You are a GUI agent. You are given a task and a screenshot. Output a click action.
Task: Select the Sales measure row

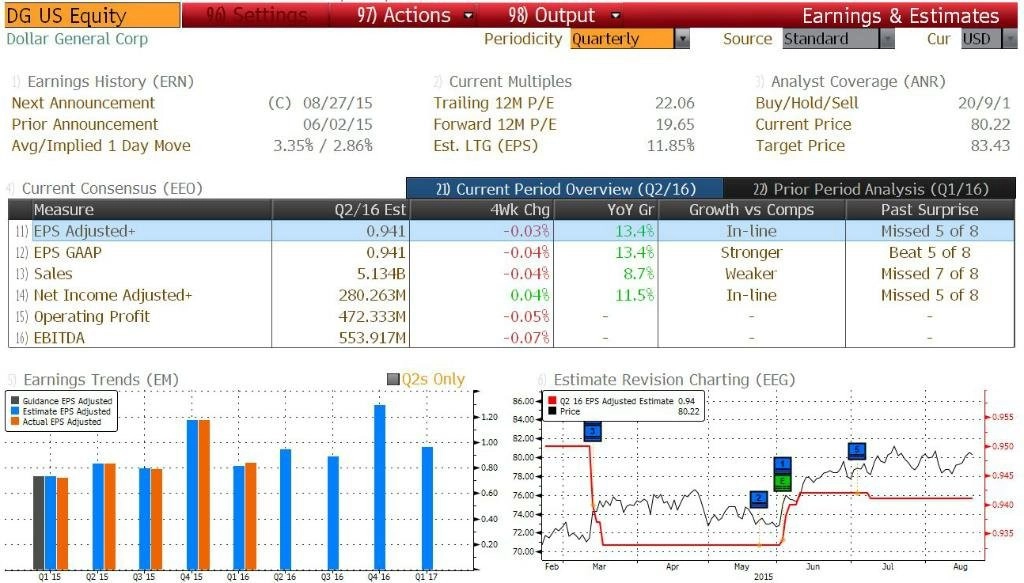(x=511, y=274)
